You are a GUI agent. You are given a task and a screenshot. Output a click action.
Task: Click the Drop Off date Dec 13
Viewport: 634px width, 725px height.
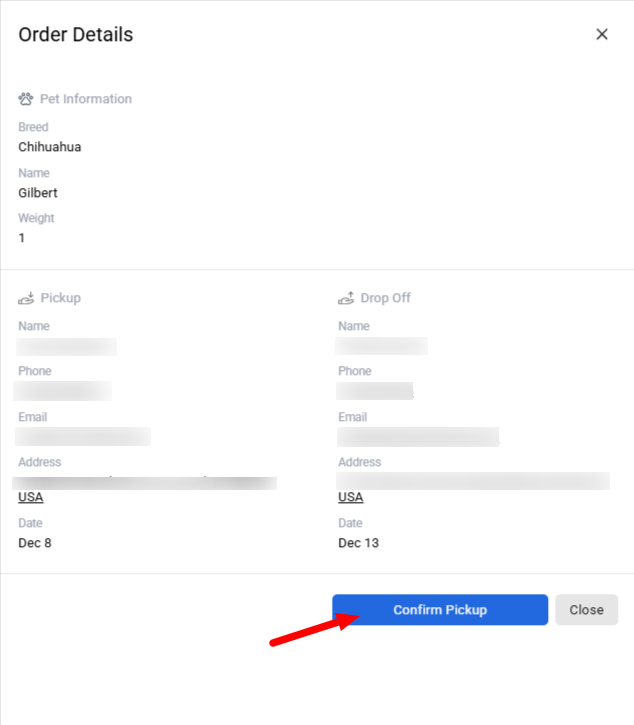[x=358, y=543]
